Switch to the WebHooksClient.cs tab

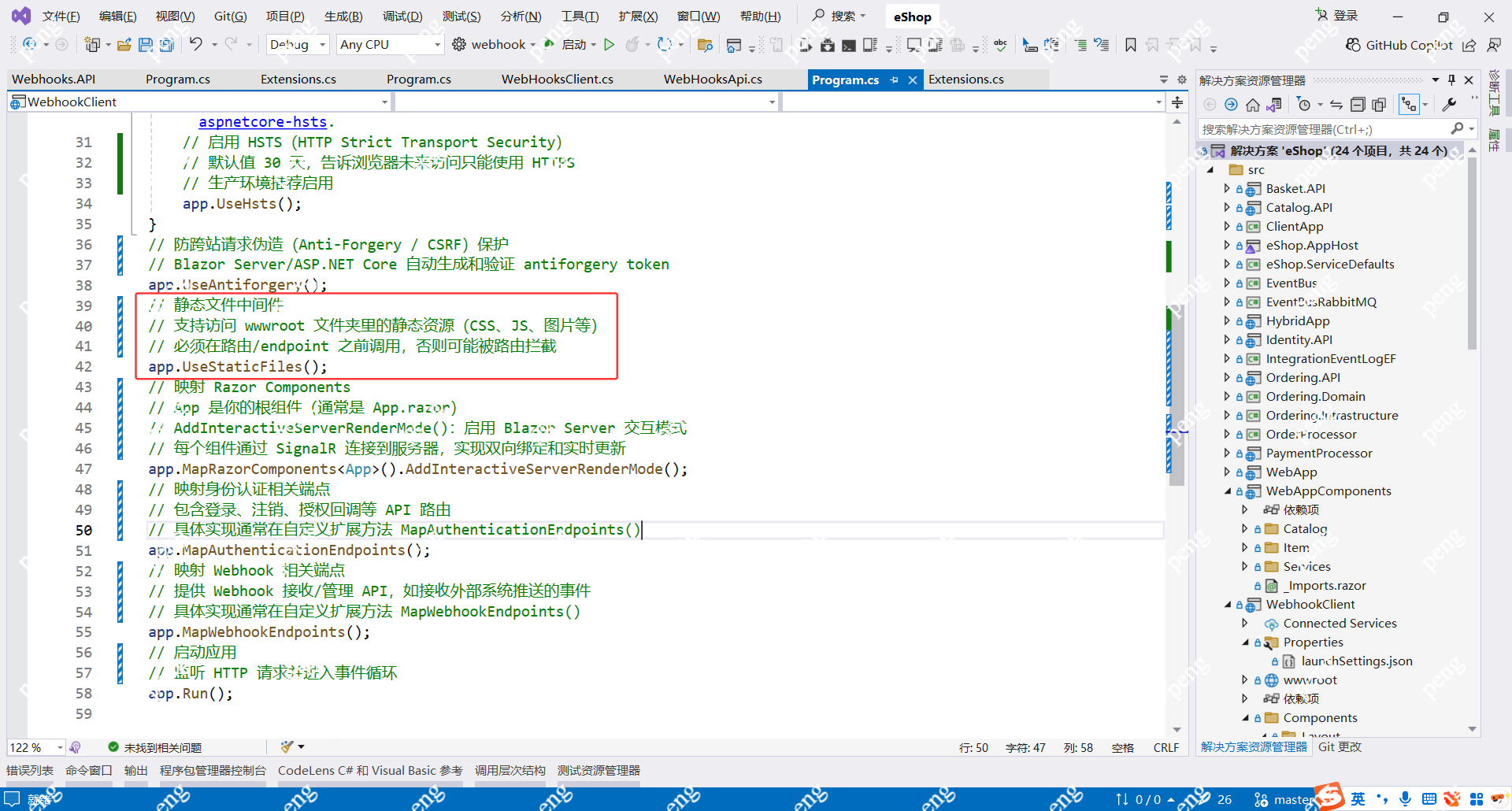[558, 80]
